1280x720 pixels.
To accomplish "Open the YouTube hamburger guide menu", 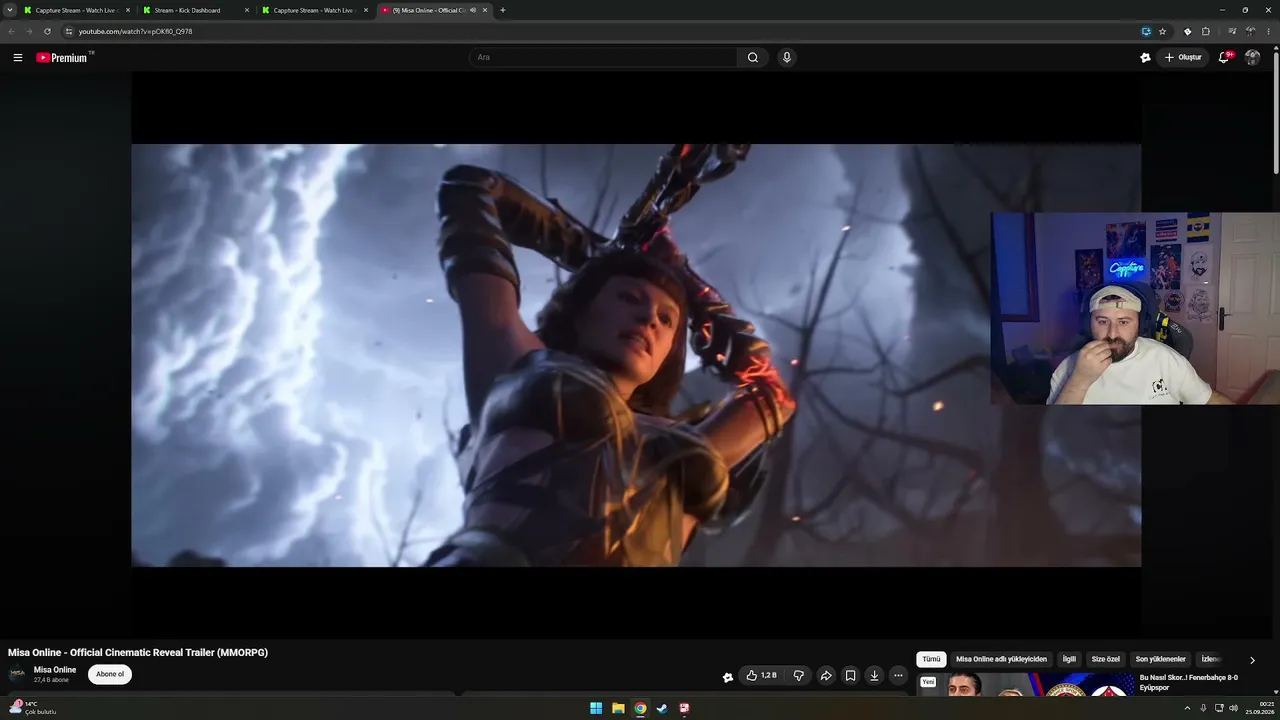I will click(17, 58).
